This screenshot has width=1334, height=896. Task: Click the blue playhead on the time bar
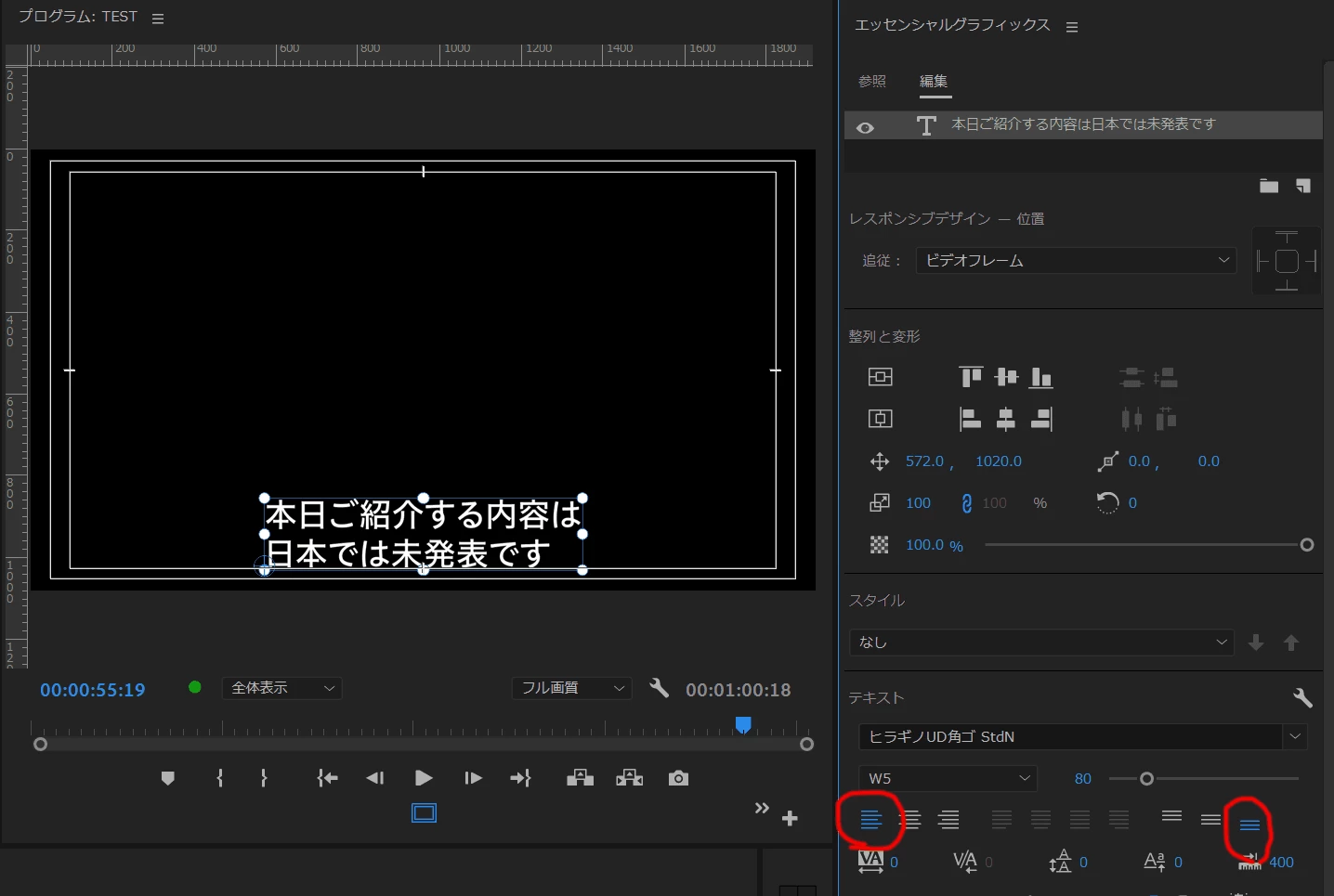[x=743, y=725]
